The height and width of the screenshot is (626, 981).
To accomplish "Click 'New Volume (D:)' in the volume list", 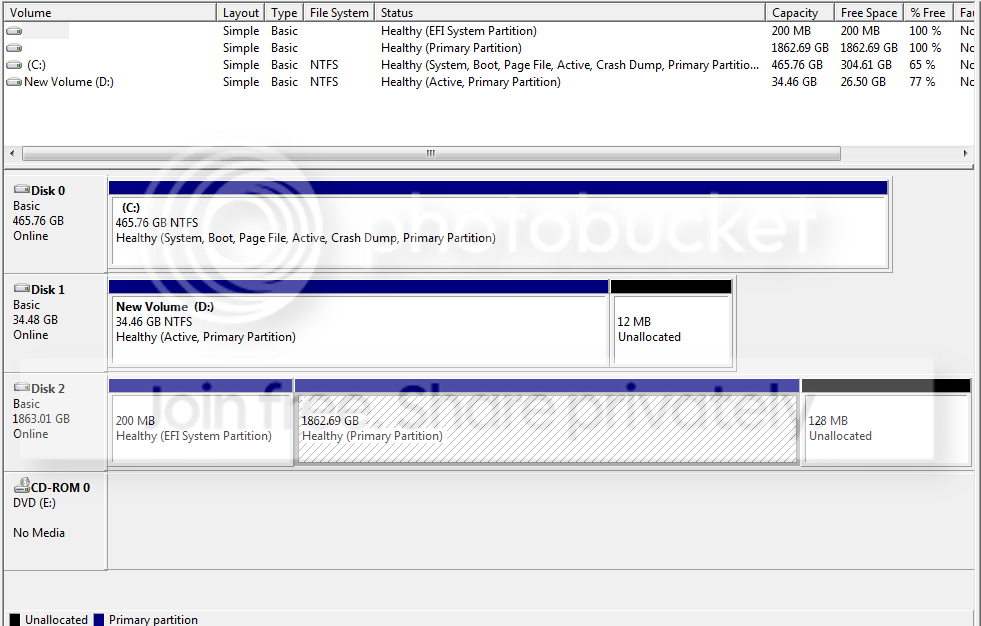I will click(69, 82).
